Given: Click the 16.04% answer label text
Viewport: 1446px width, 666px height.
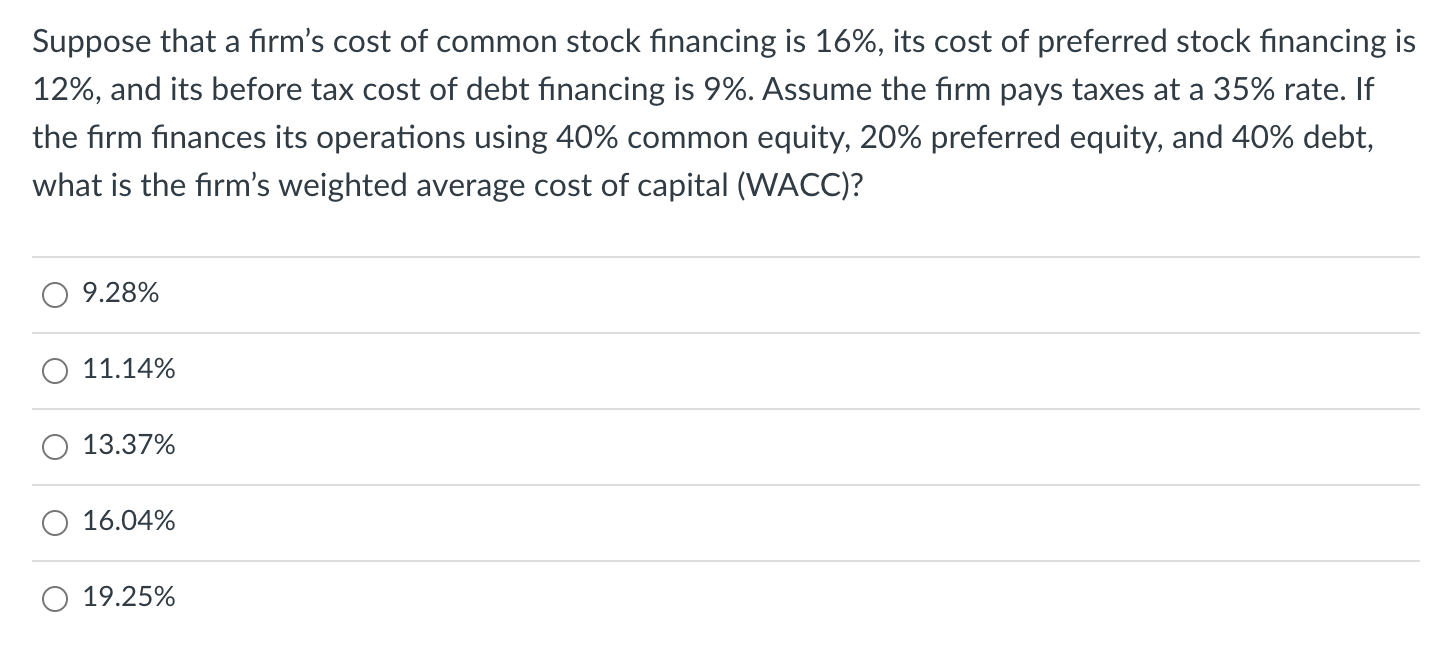Looking at the screenshot, I should point(128,521).
